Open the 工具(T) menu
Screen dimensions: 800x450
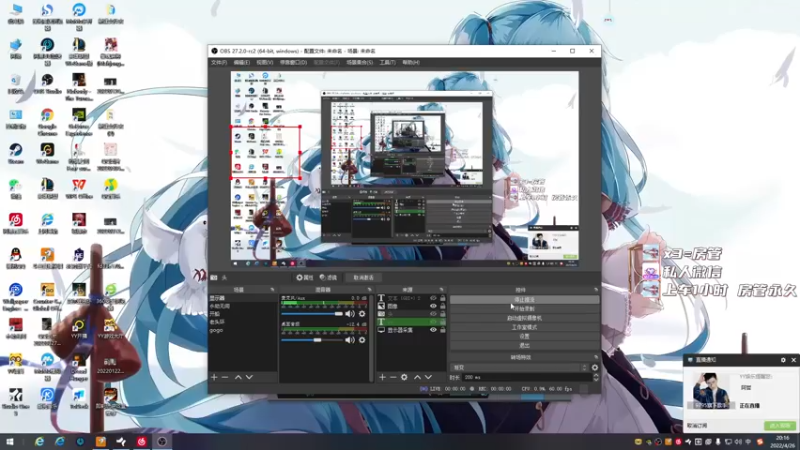pos(387,62)
